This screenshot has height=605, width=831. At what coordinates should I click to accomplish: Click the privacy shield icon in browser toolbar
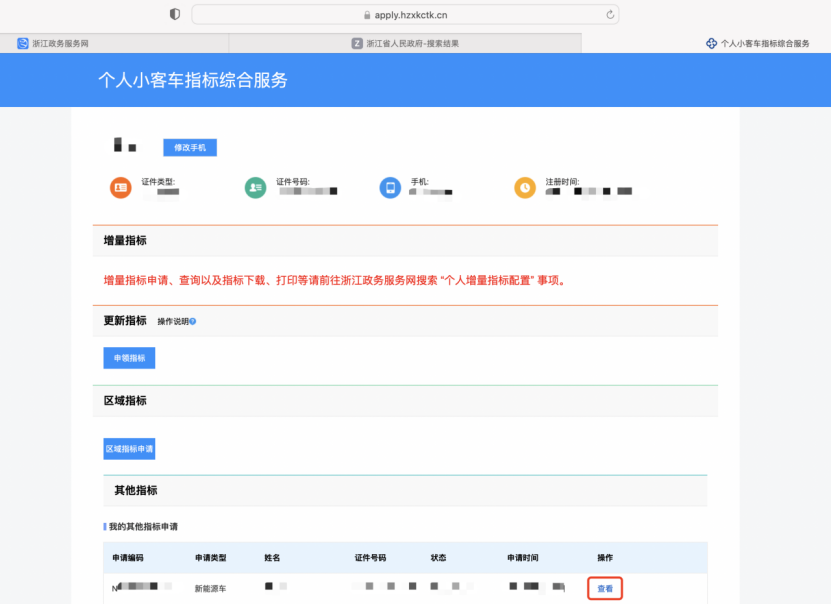pos(175,14)
